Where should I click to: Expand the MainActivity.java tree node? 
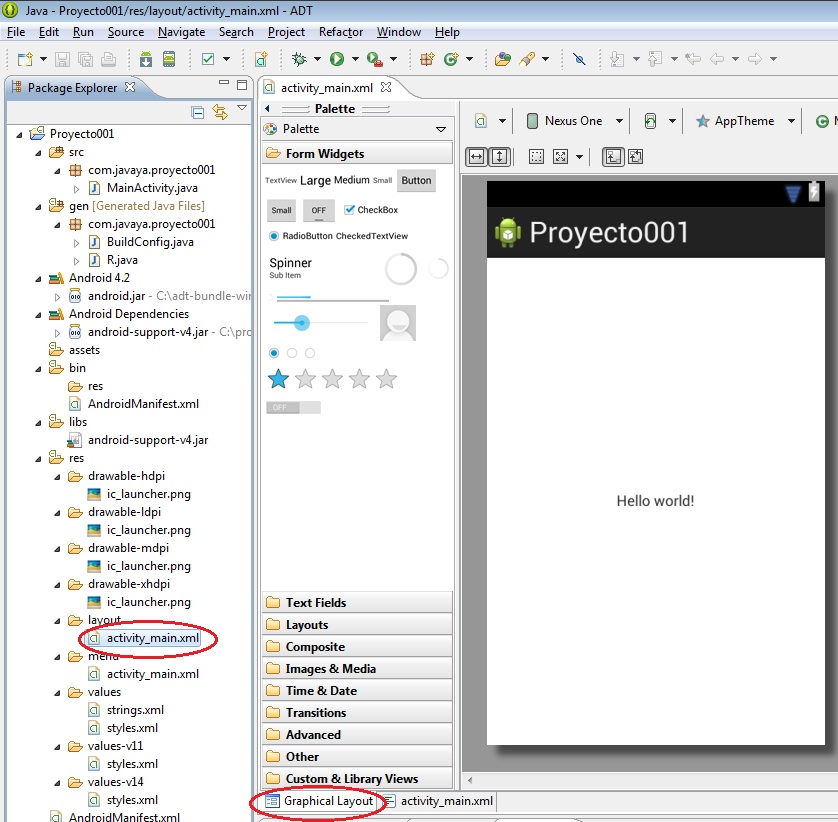click(76, 189)
